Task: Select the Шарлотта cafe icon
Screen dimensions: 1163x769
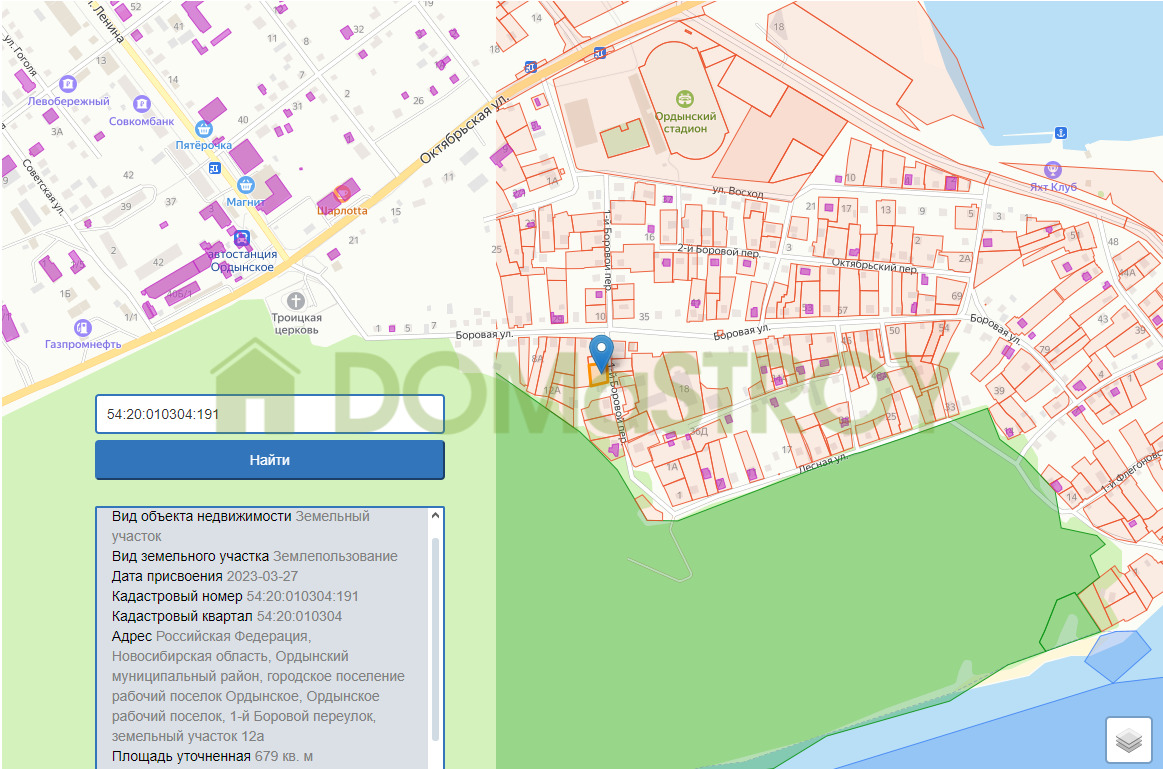Action: pyautogui.click(x=342, y=194)
